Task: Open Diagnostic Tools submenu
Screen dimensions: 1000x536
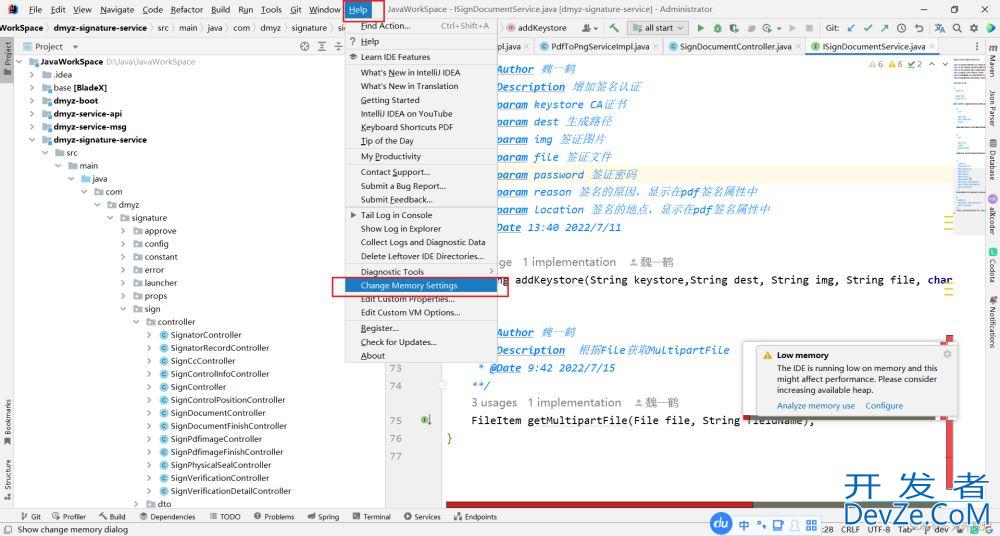Action: [421, 272]
